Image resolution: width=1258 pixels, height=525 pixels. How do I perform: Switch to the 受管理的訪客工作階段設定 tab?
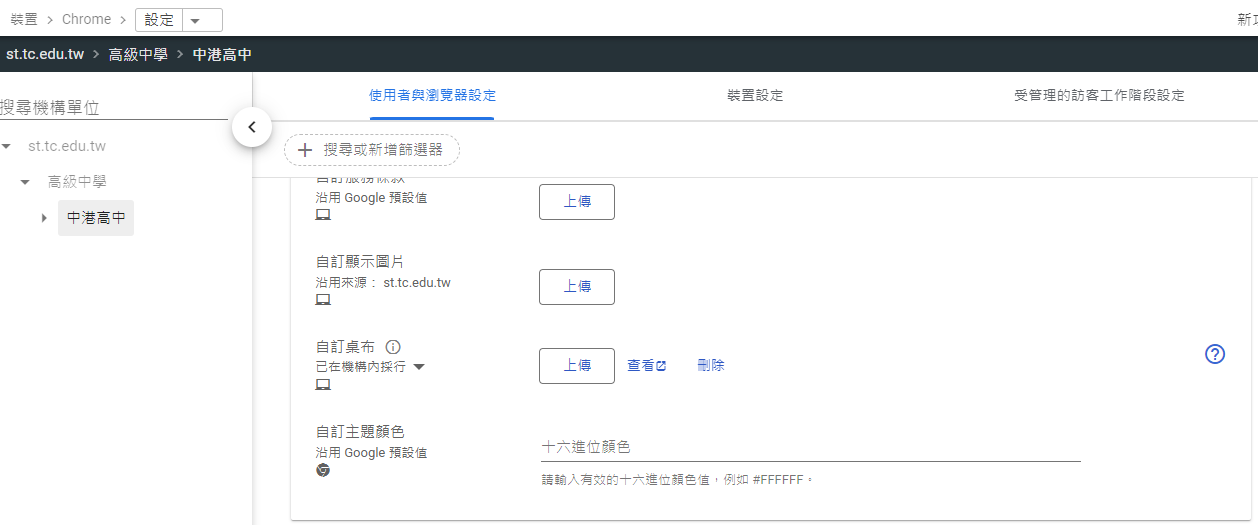(x=1099, y=96)
